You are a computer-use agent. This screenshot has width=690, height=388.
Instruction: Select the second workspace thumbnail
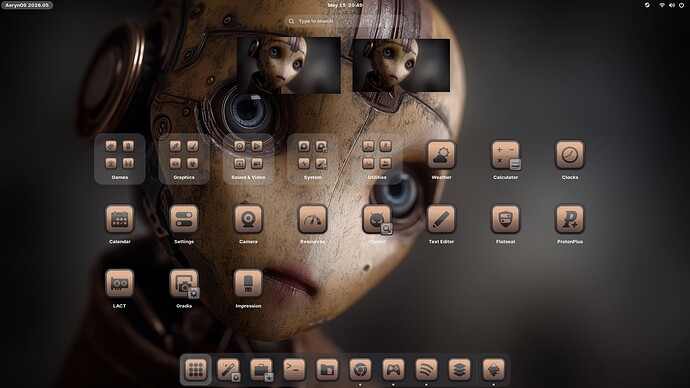click(x=401, y=65)
